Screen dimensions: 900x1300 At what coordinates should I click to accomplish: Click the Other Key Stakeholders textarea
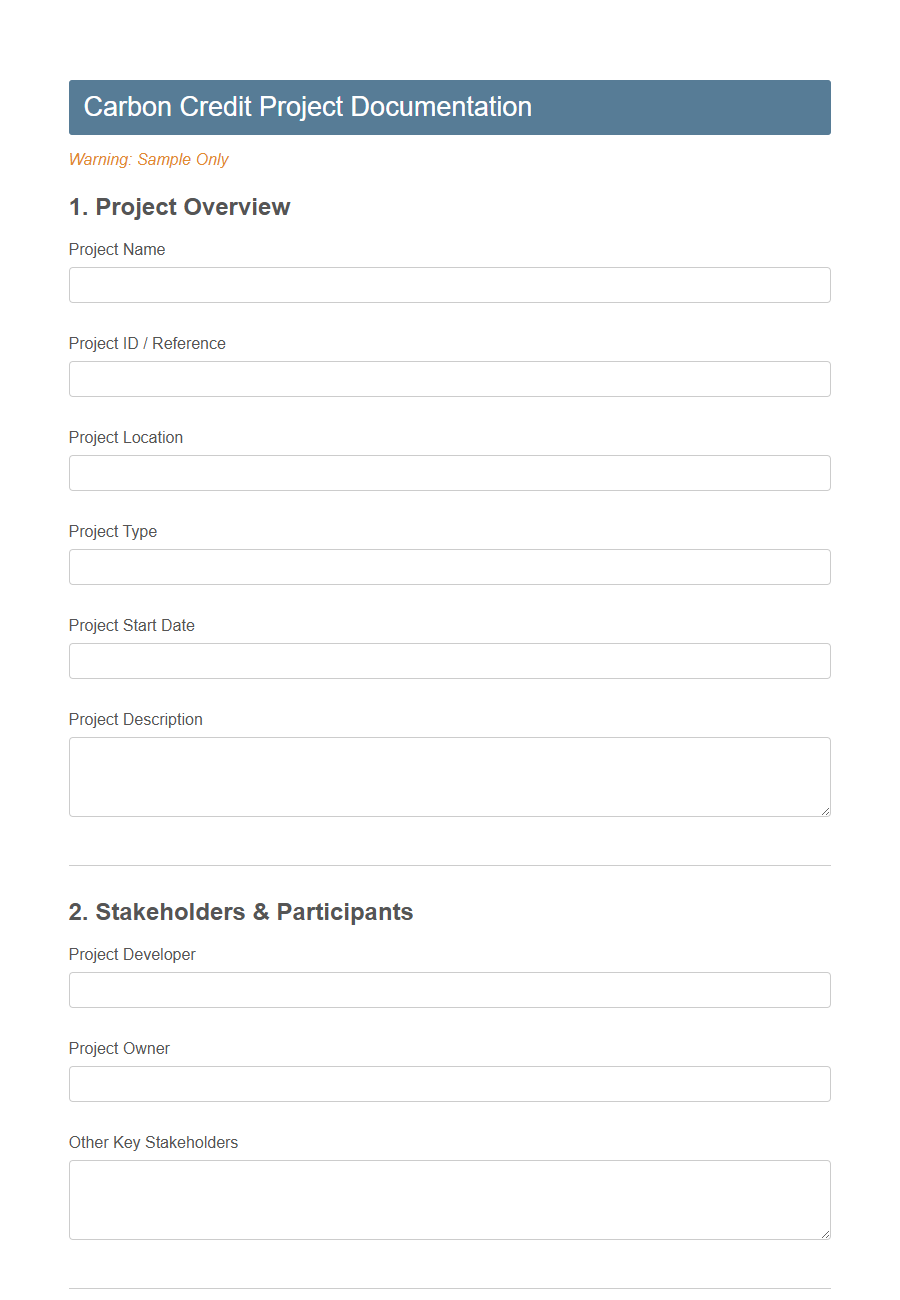pyautogui.click(x=449, y=1198)
